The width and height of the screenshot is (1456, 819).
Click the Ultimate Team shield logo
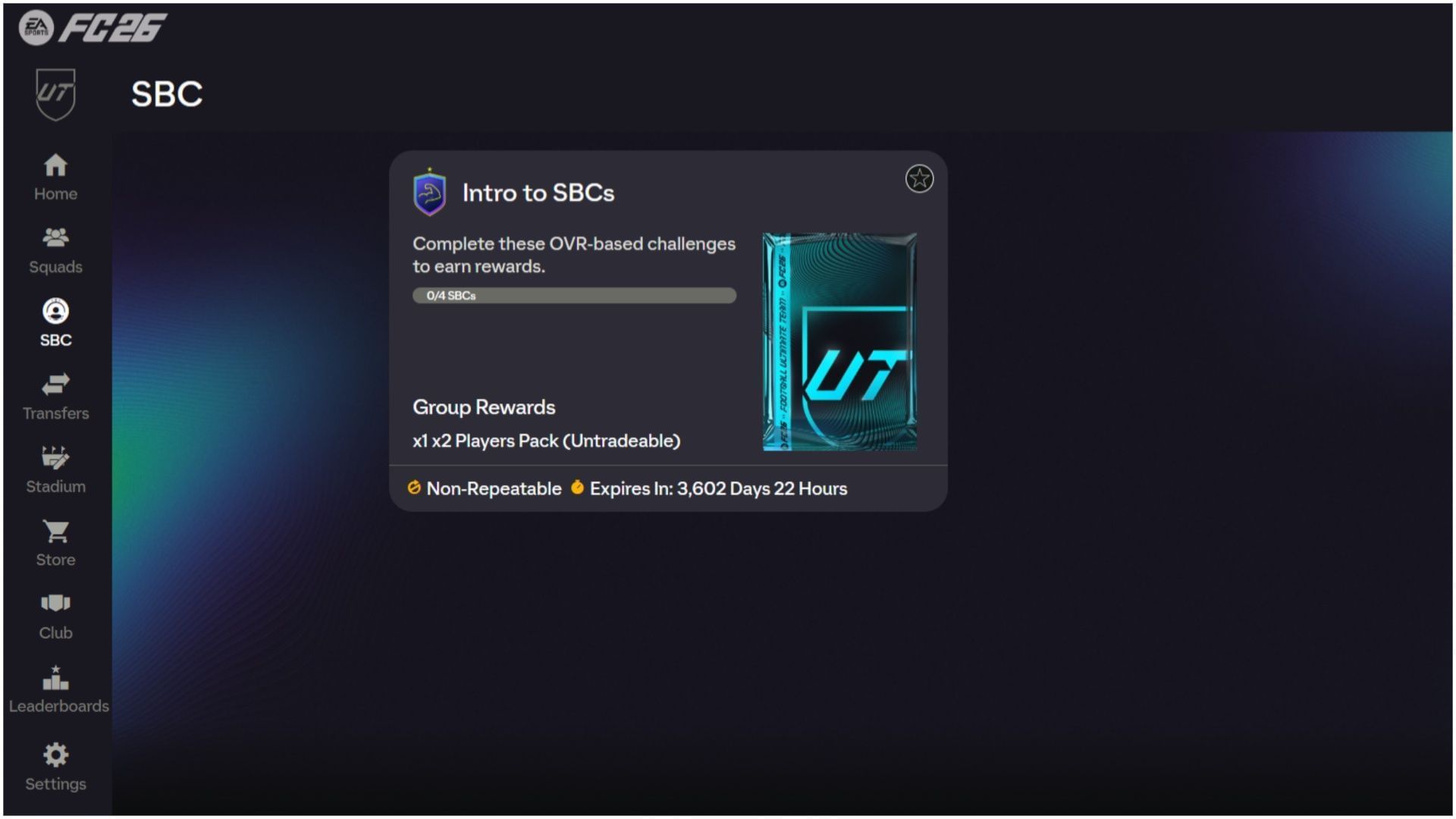tap(55, 94)
